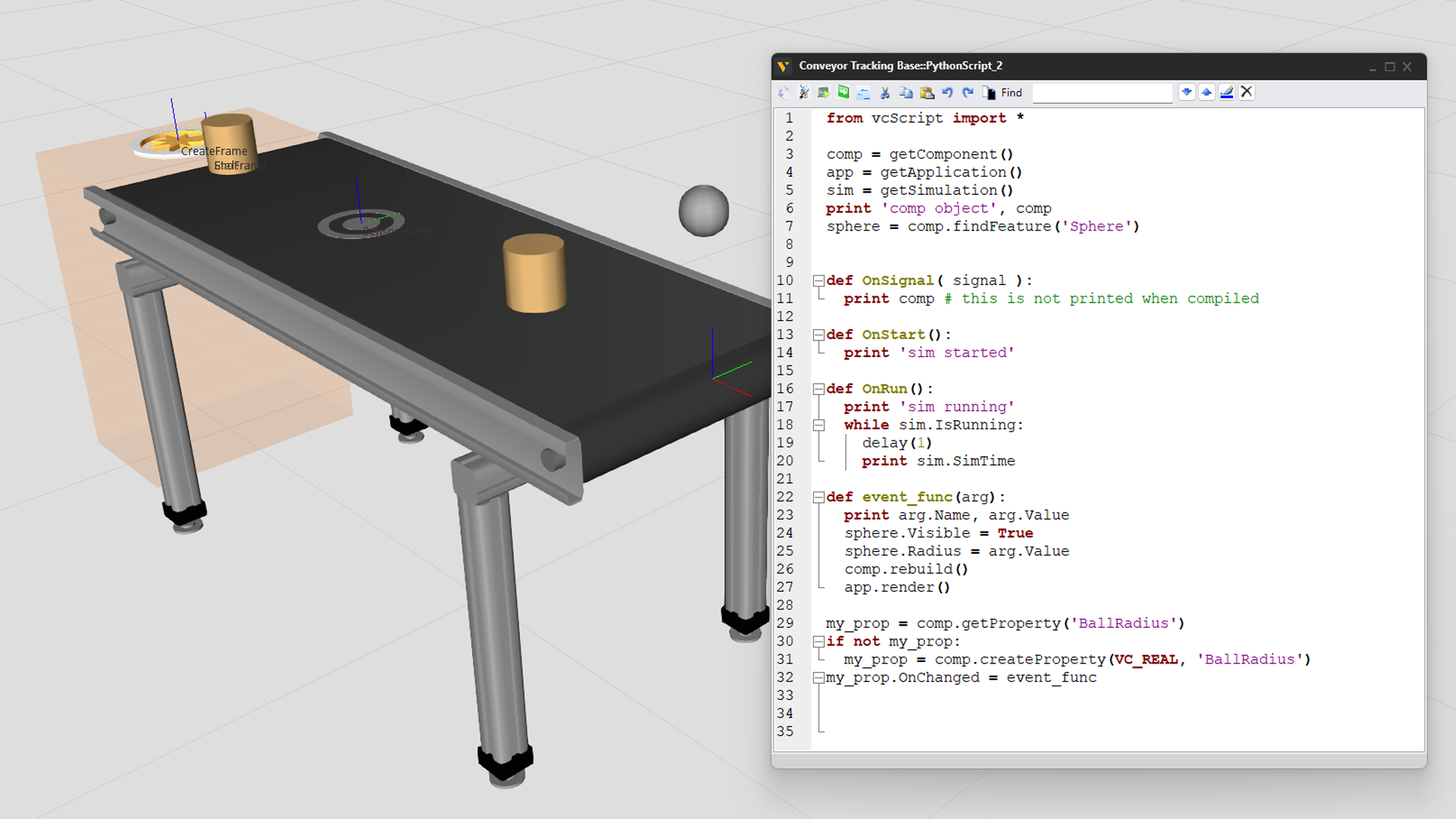Collapse the OnRun function fold marker
The image size is (1456, 819).
[x=819, y=389]
